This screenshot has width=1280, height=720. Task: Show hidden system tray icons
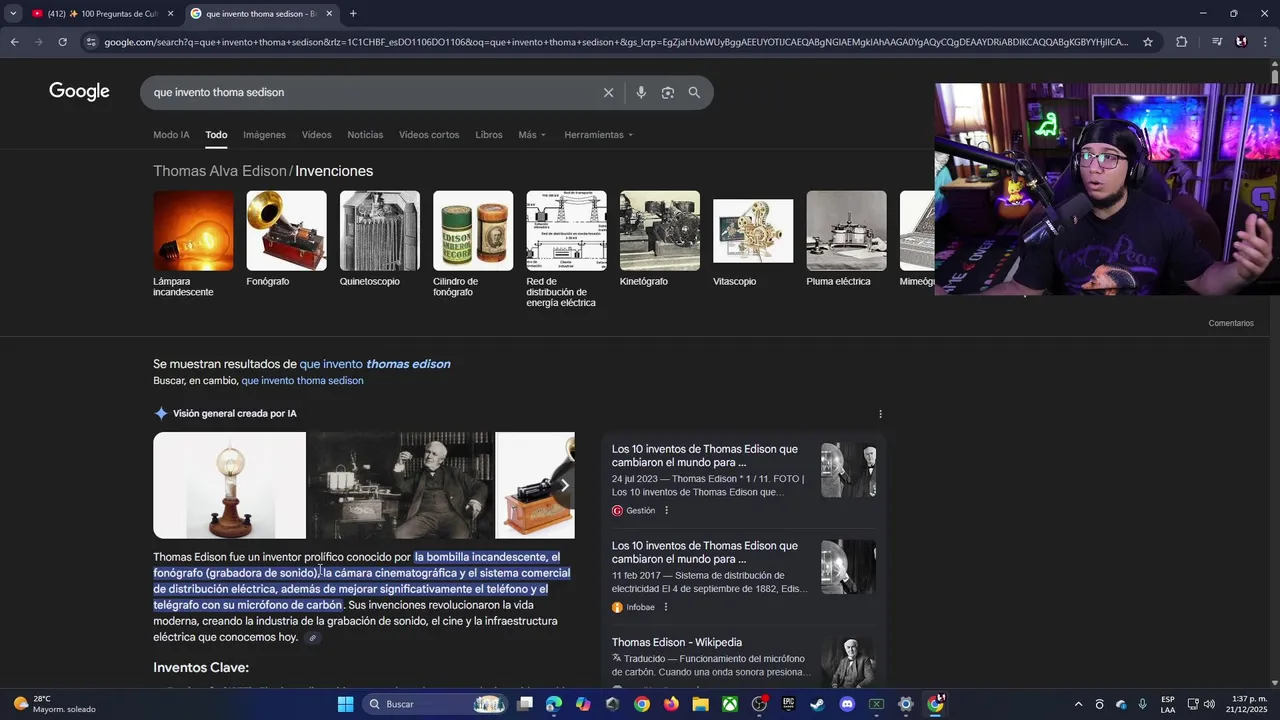coord(1078,704)
